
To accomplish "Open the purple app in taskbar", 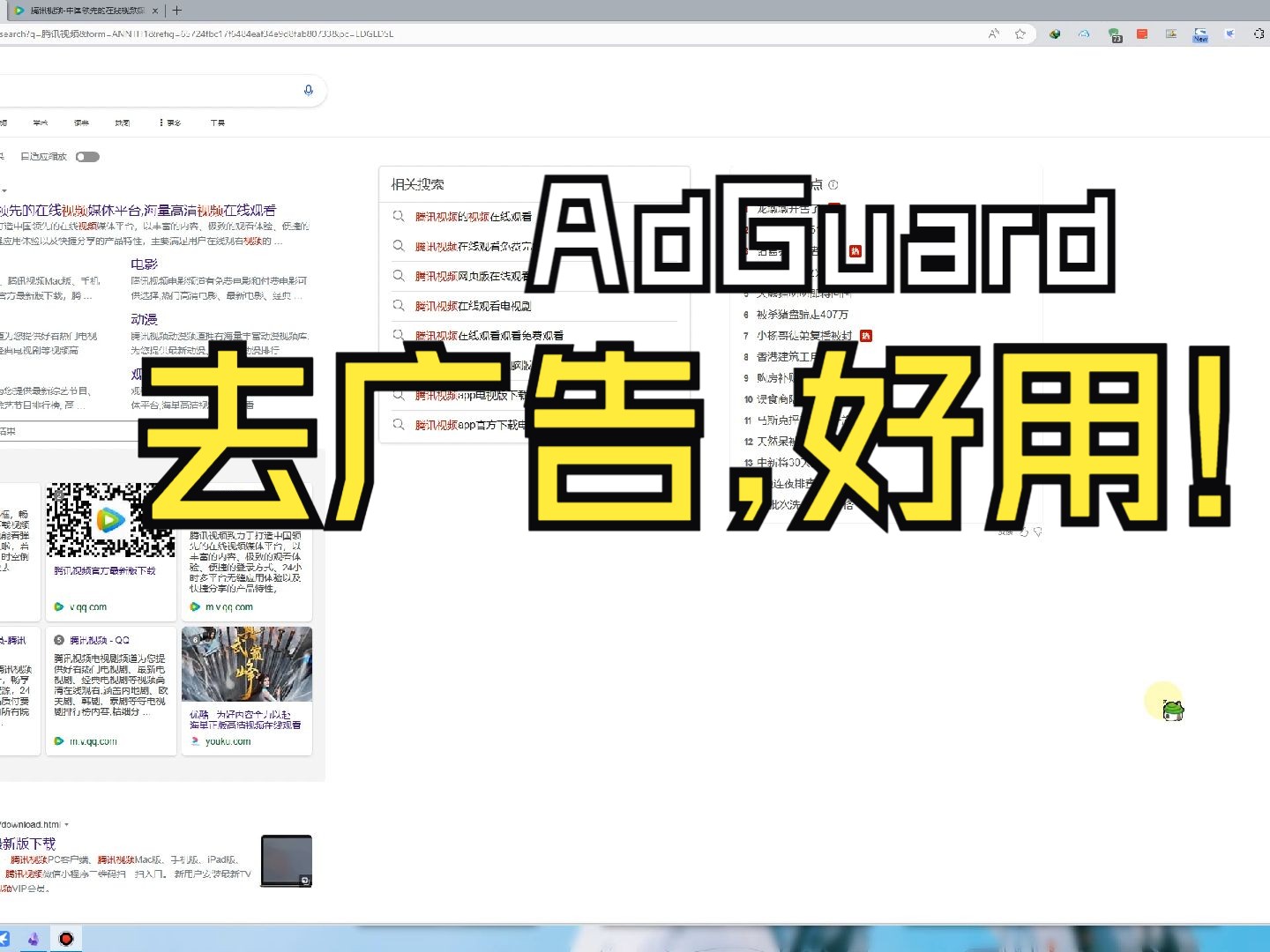I will (33, 939).
